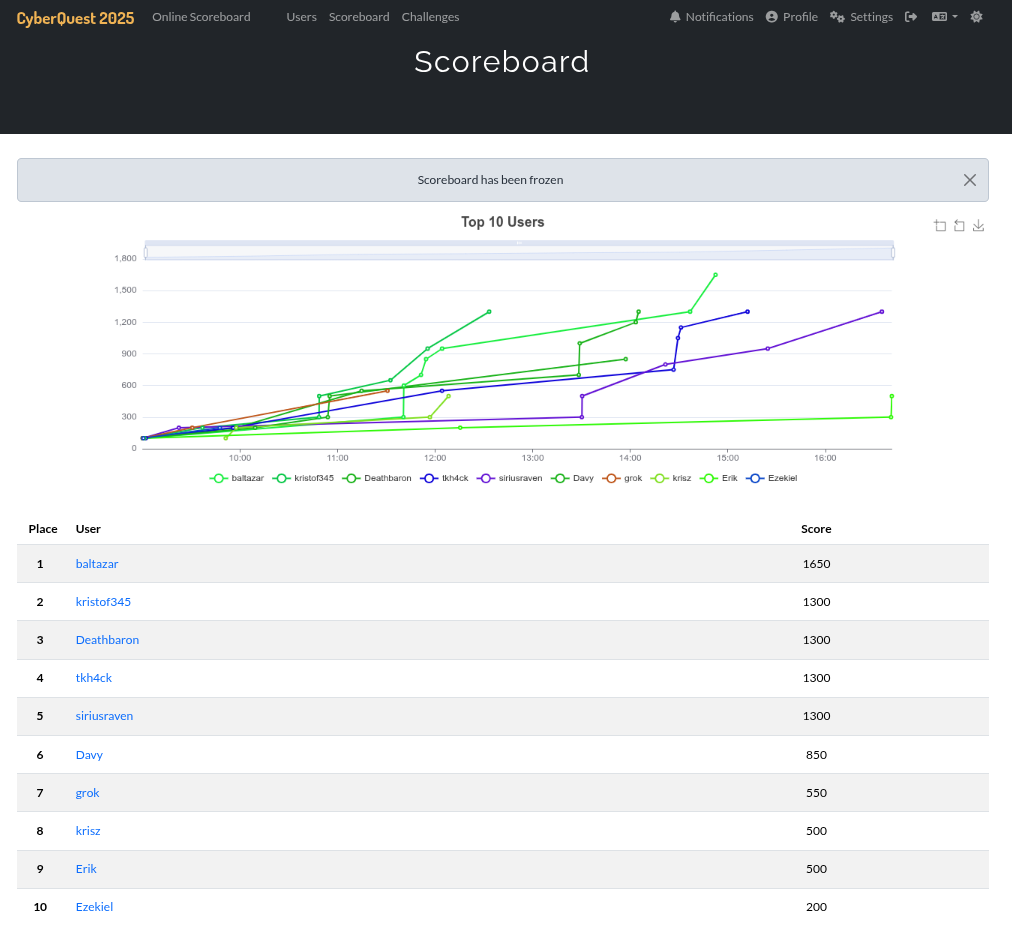This screenshot has height=925, width=1012.
Task: Open kristof345's user profile link
Action: click(103, 601)
